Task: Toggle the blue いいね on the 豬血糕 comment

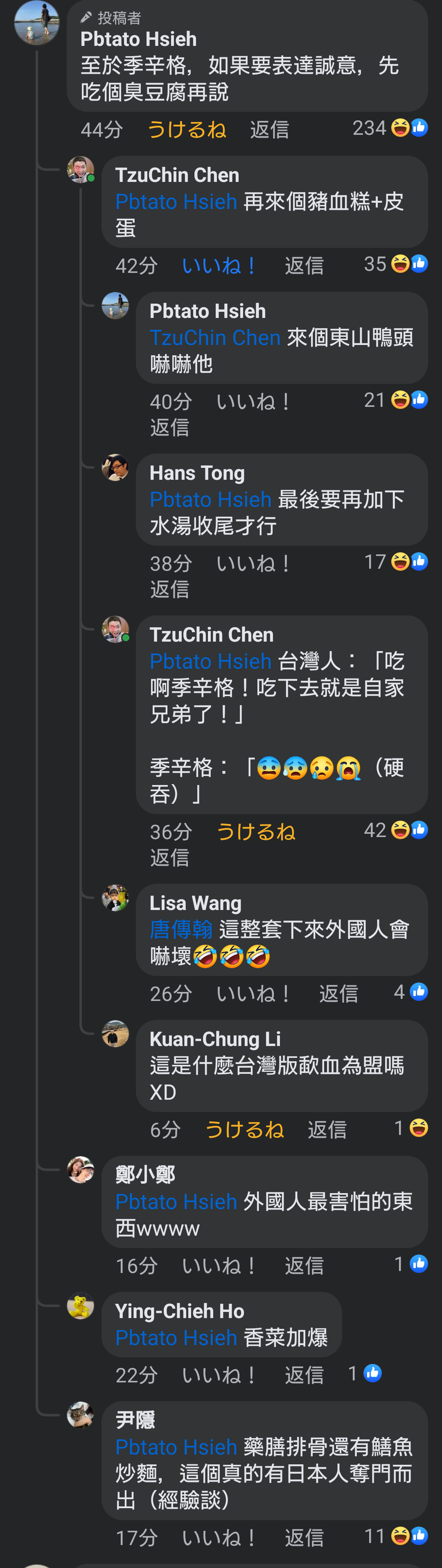Action: tap(218, 265)
